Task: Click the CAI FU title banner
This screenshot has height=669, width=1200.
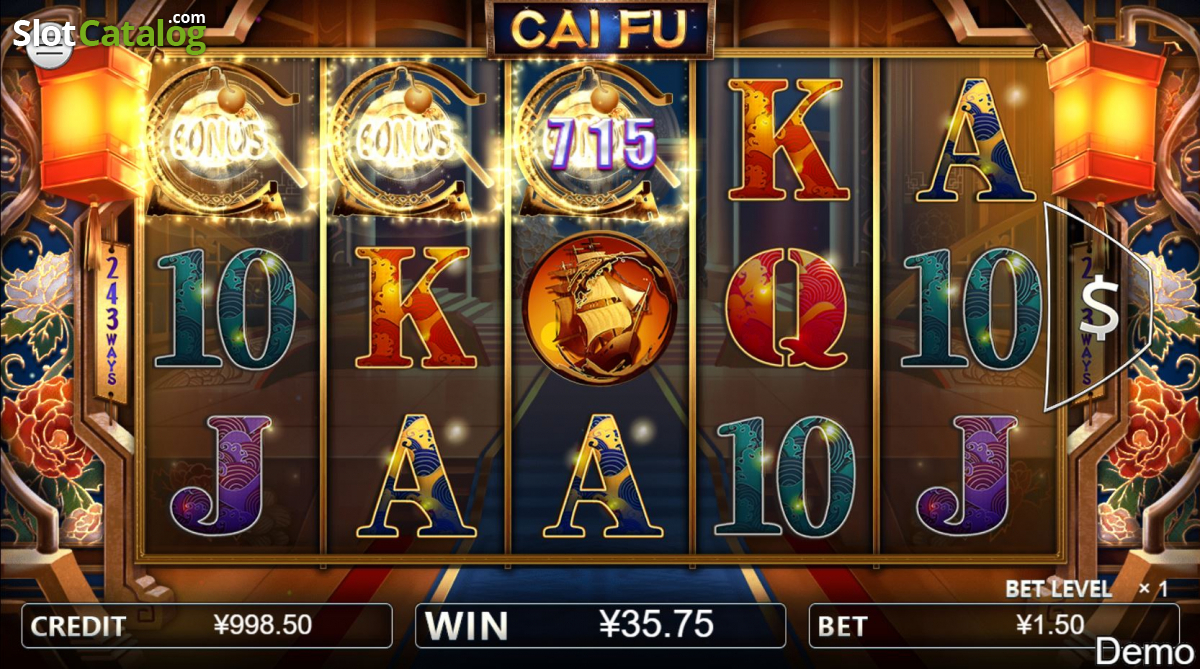Action: [x=599, y=28]
